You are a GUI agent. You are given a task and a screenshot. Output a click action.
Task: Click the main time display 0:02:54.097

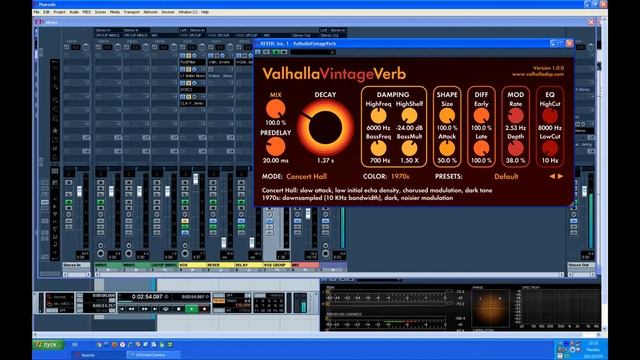click(x=147, y=297)
